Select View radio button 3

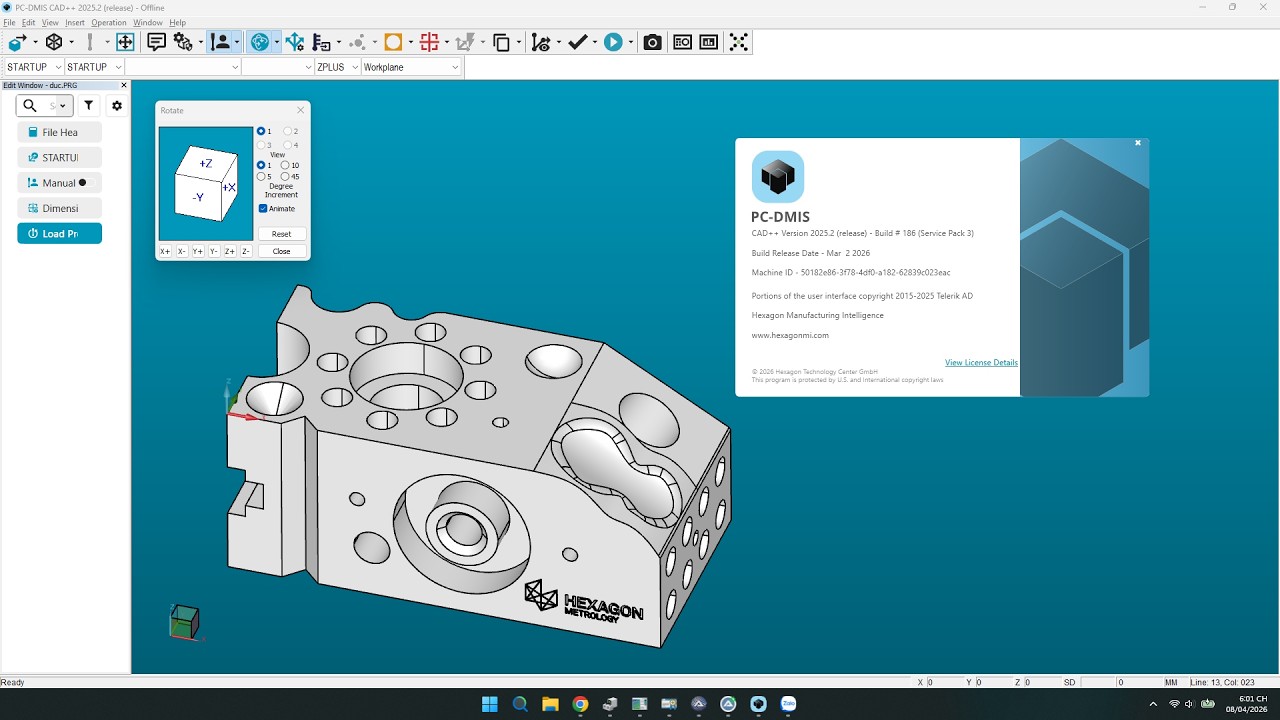[261, 145]
